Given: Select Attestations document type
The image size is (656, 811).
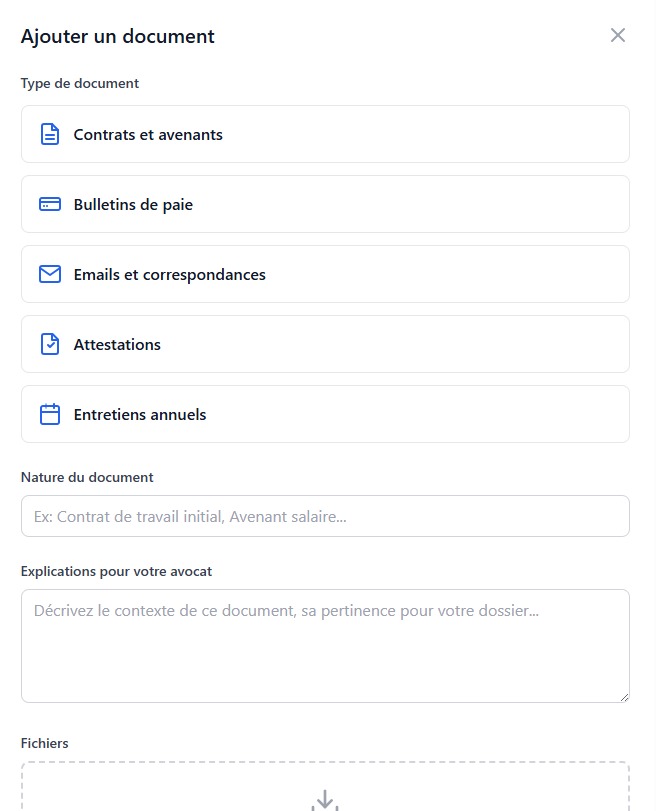Looking at the screenshot, I should 325,344.
